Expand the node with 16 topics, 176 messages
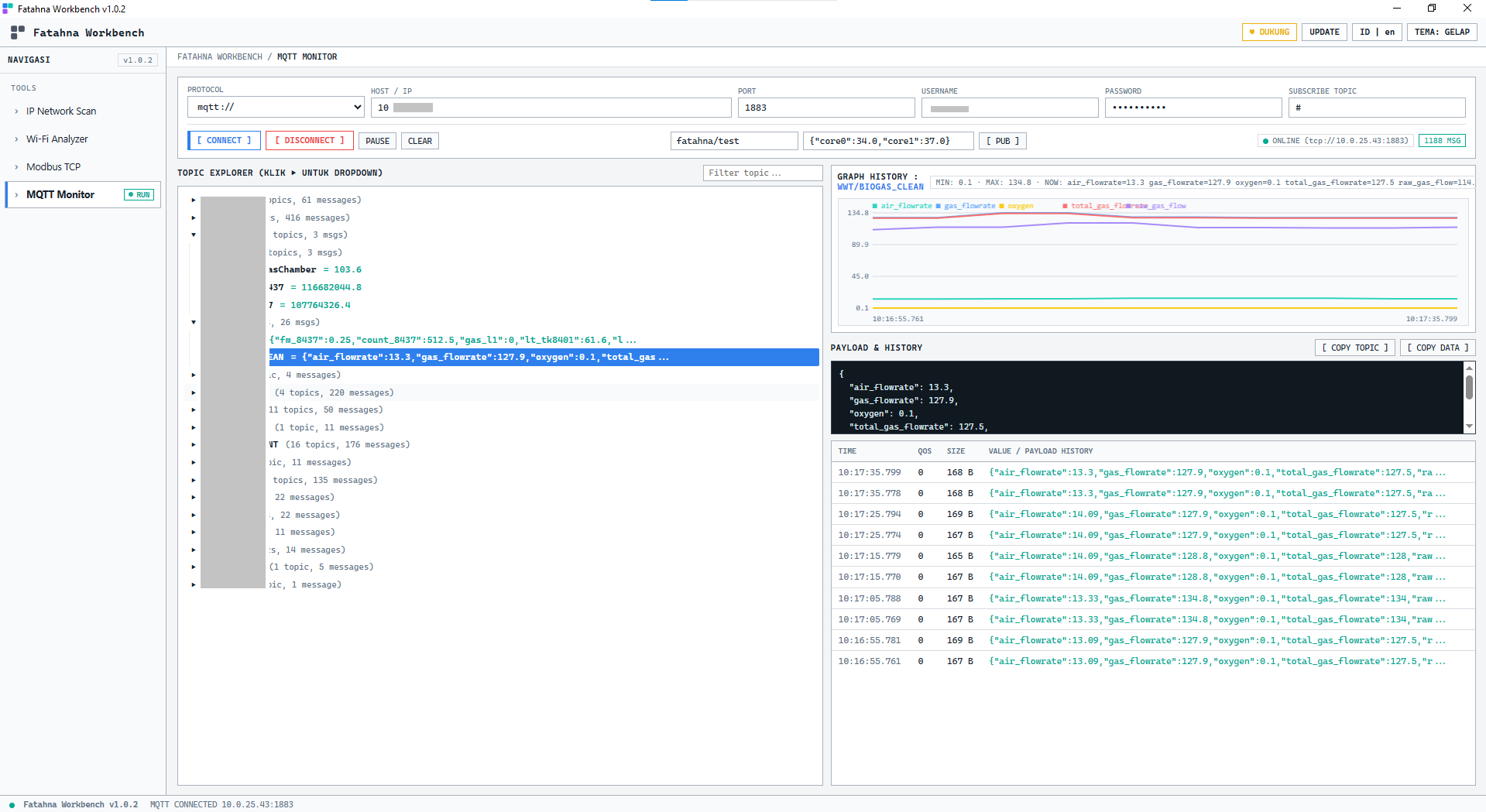Screen dimensions: 1486x812 pos(194,445)
